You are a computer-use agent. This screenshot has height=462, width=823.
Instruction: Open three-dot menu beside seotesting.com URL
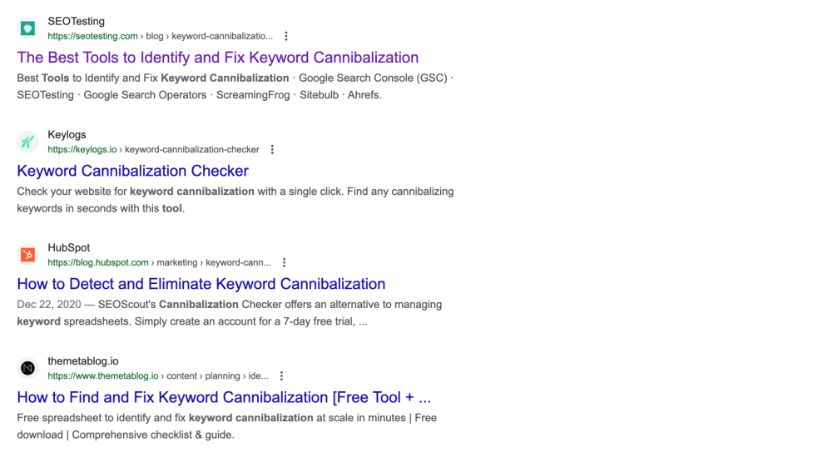(x=286, y=36)
